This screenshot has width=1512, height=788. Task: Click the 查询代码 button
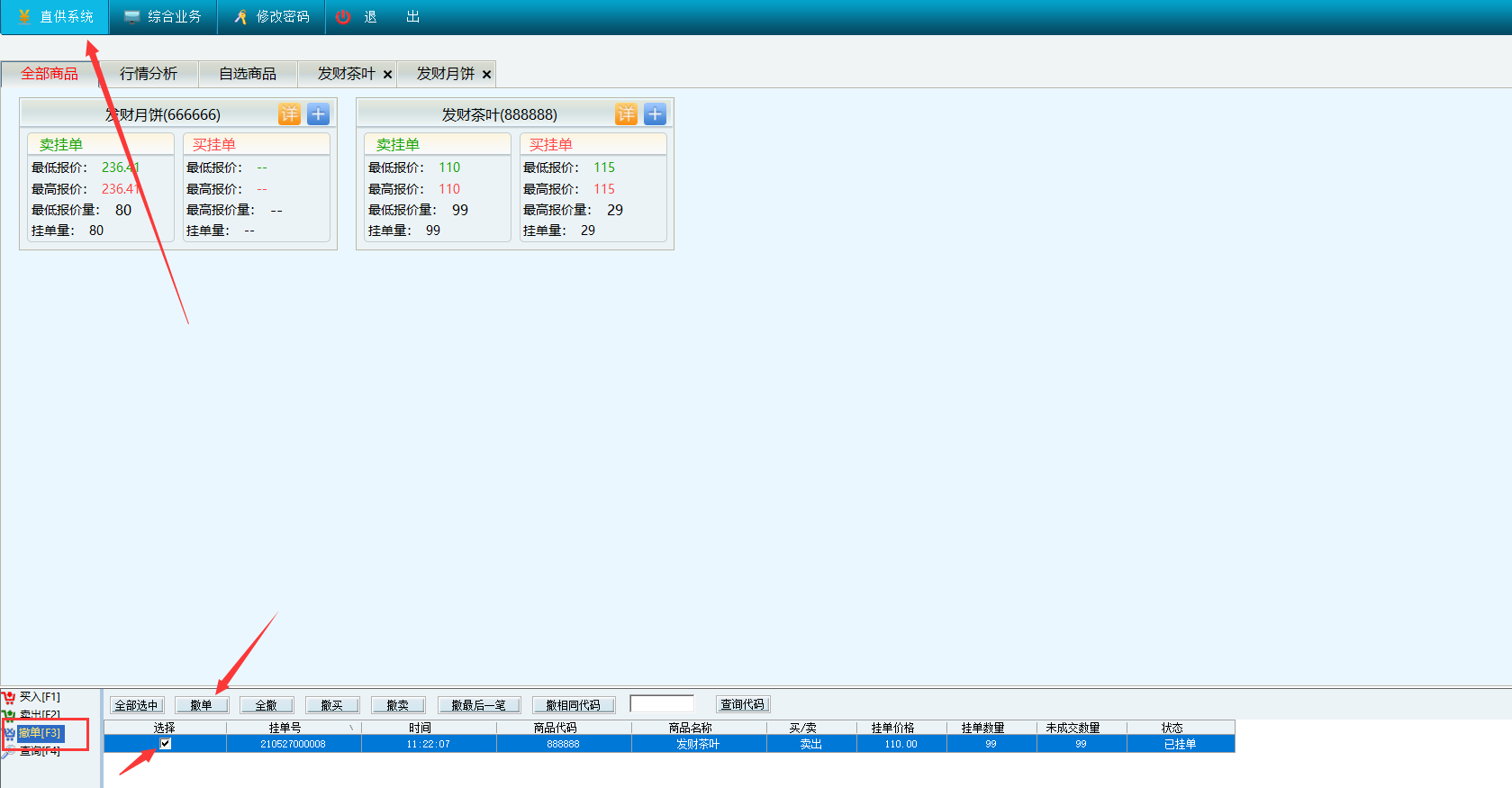[x=743, y=704]
